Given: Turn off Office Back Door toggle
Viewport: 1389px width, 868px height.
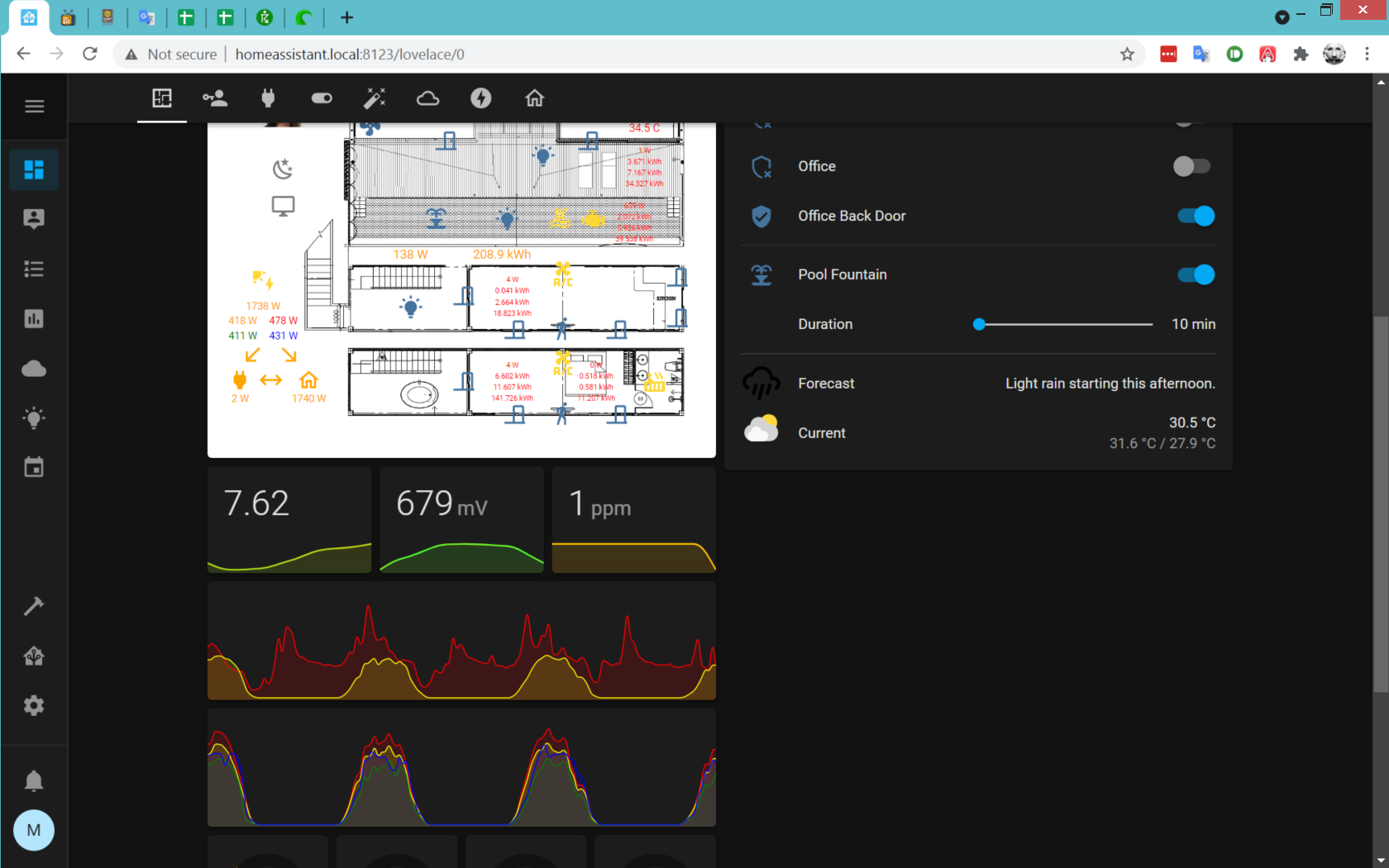Looking at the screenshot, I should [x=1196, y=216].
